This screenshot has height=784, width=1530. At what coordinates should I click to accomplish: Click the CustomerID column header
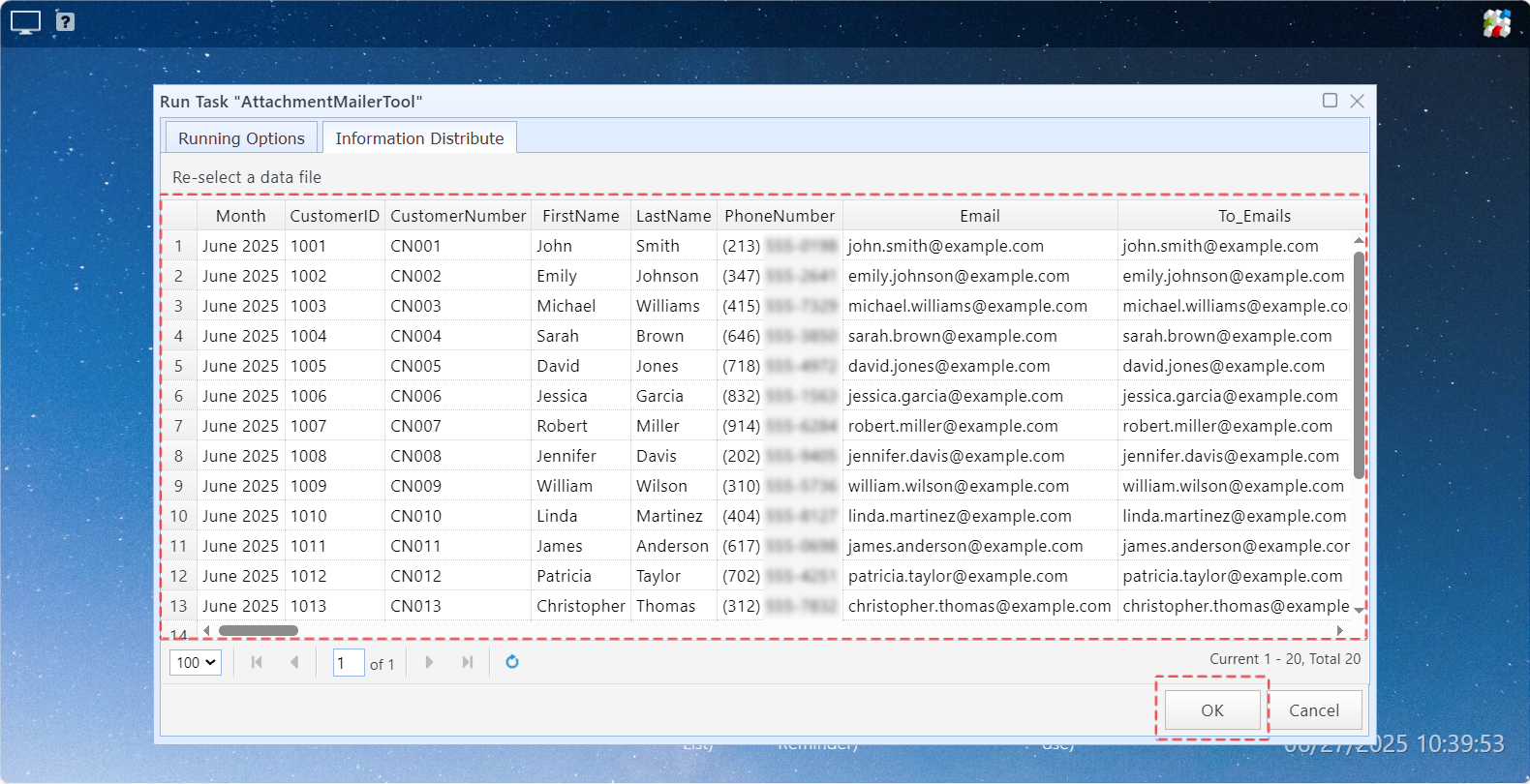pos(335,216)
